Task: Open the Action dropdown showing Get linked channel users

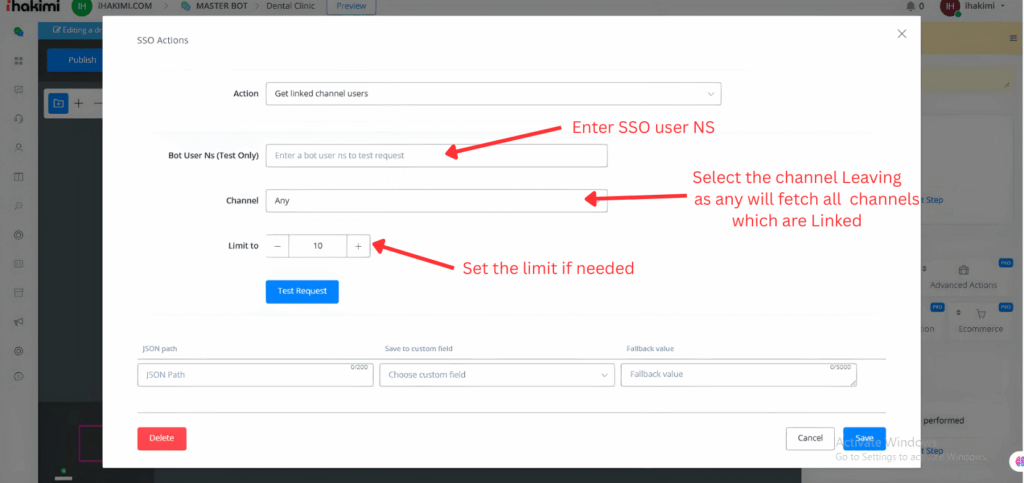Action: (492, 94)
